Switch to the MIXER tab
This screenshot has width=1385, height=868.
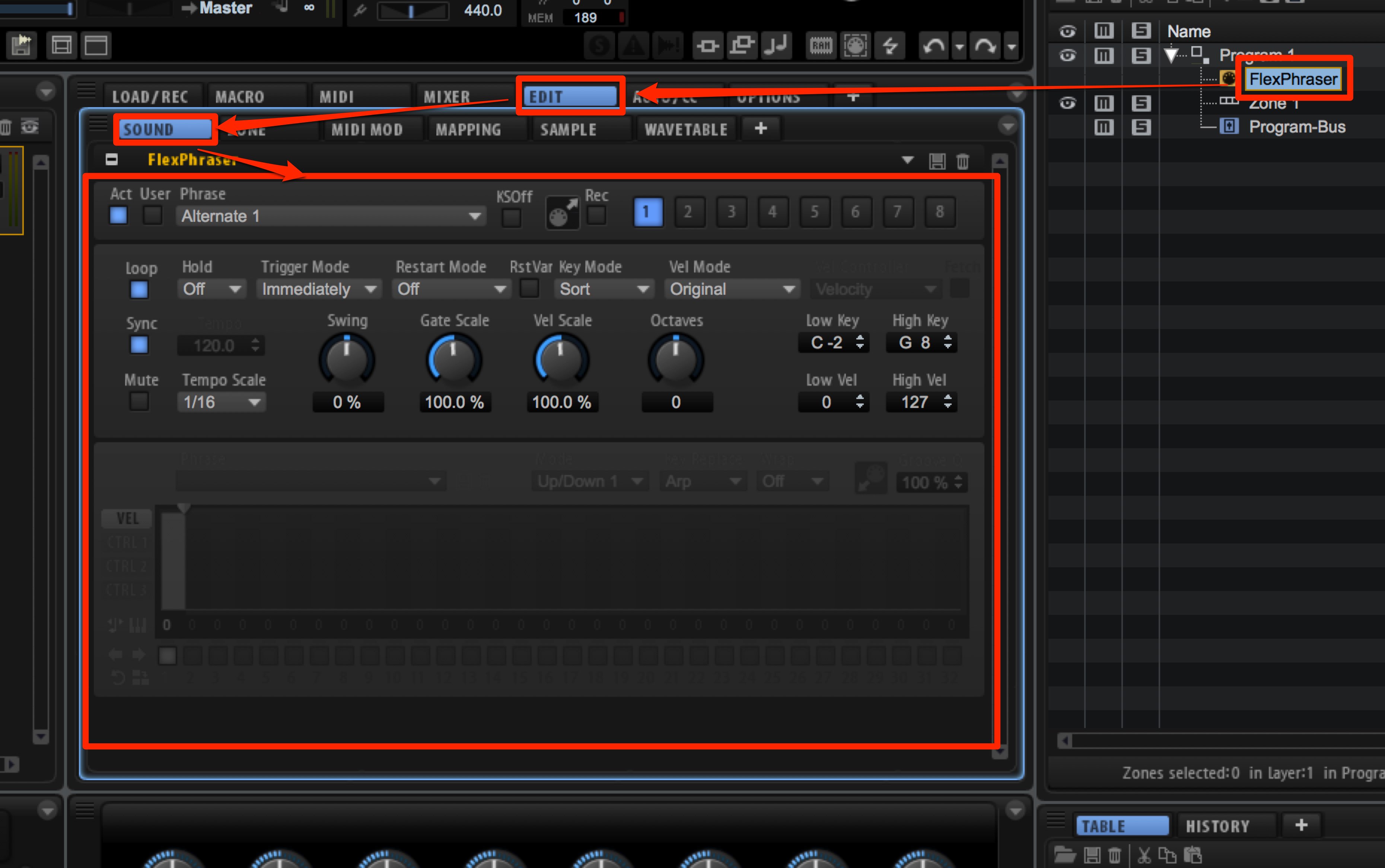pyautogui.click(x=447, y=97)
